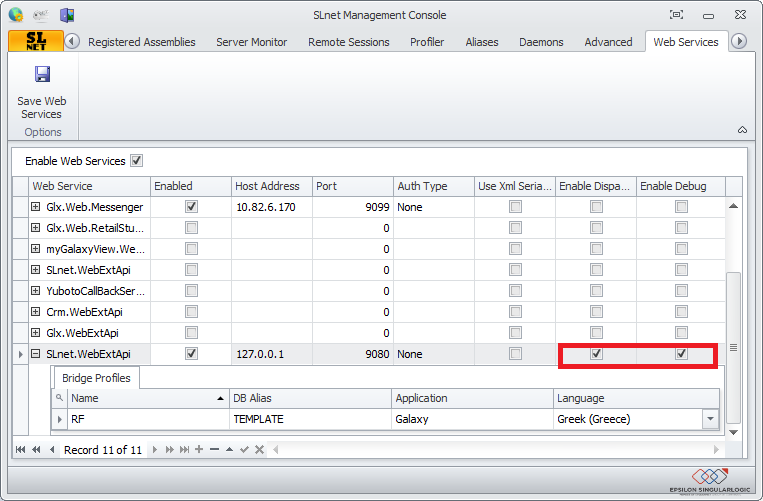Toggle Enable Web Services checkbox

click(137, 161)
